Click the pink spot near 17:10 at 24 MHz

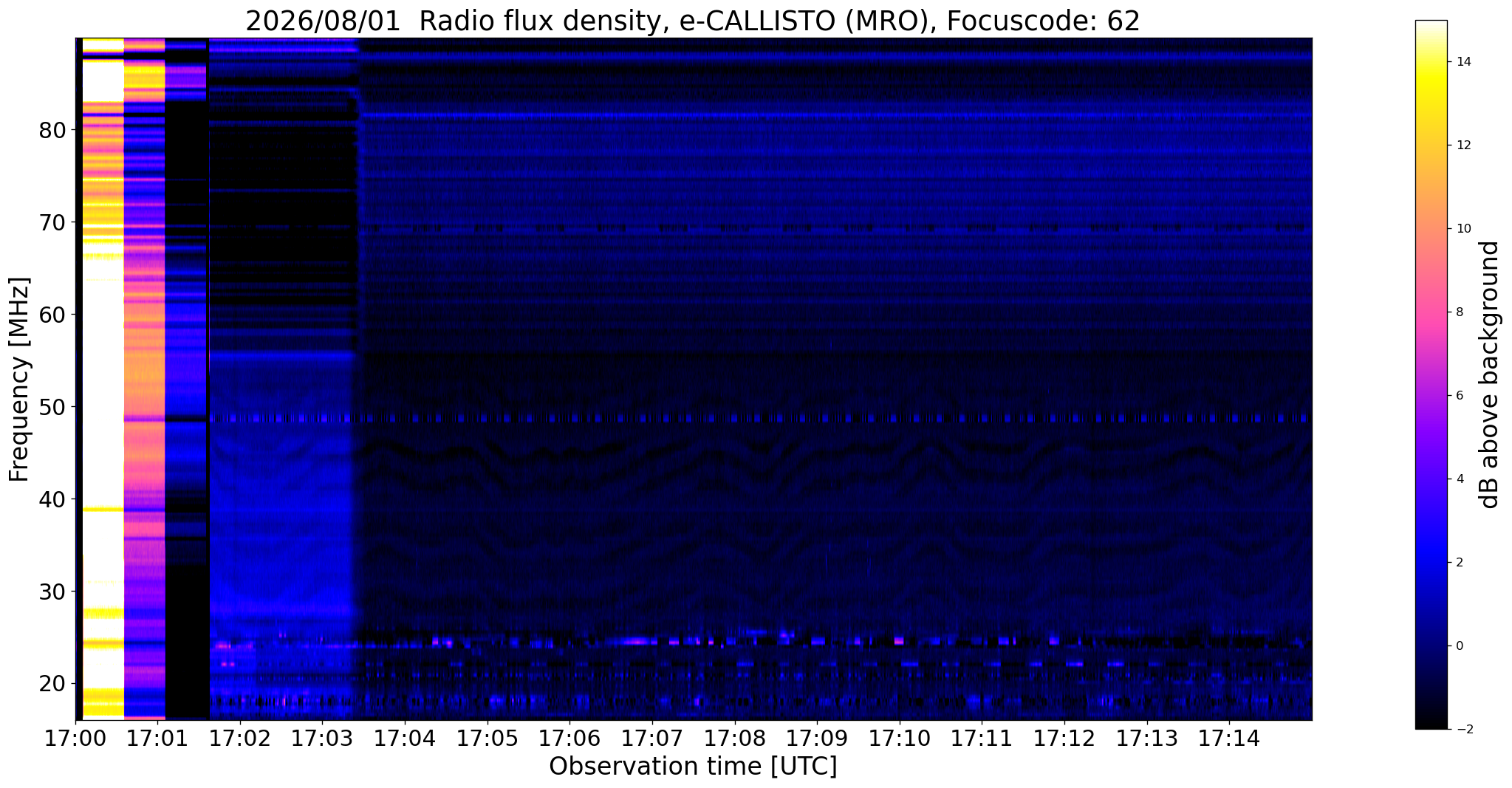898,640
